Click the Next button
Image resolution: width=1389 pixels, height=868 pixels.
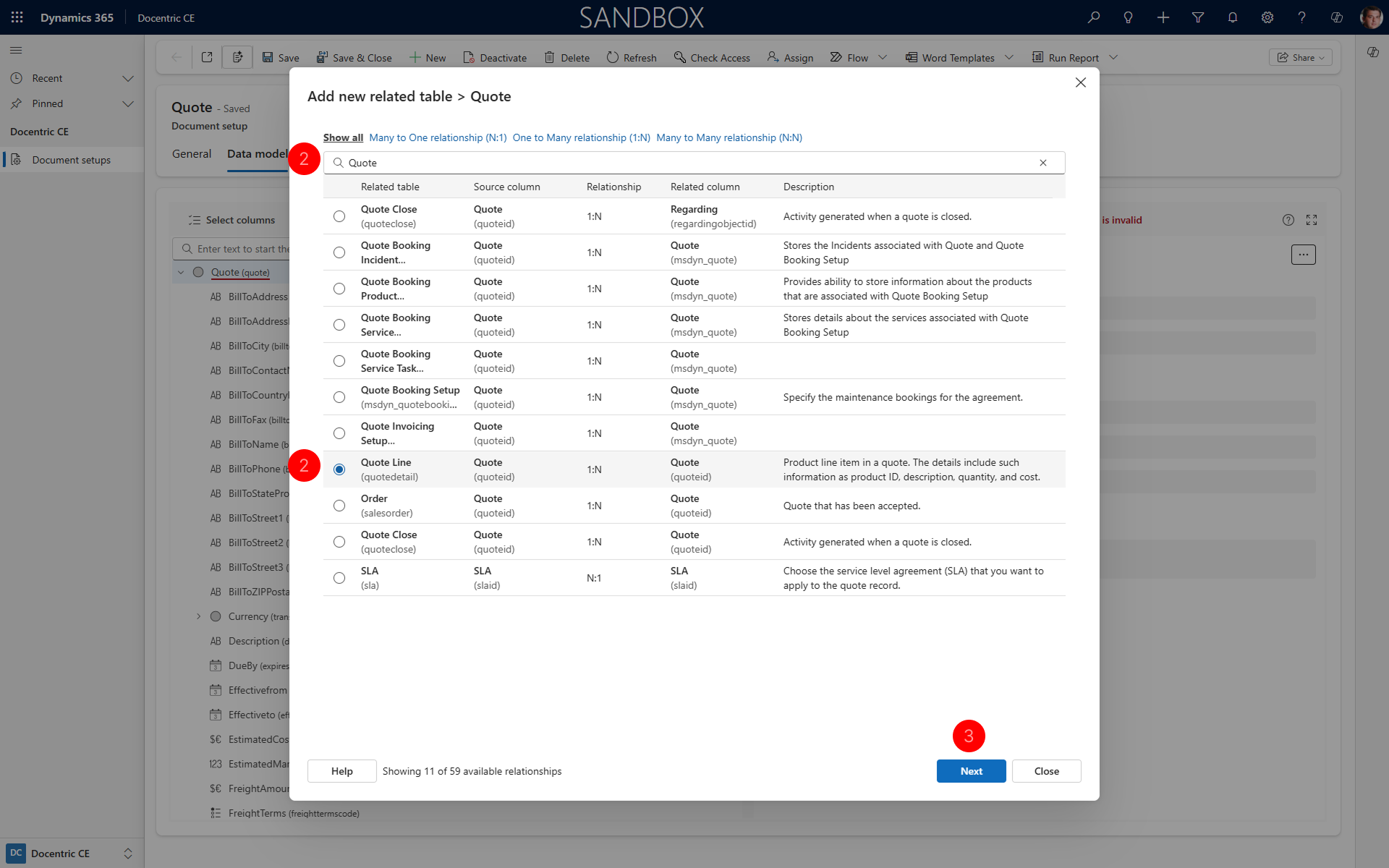tap(971, 771)
